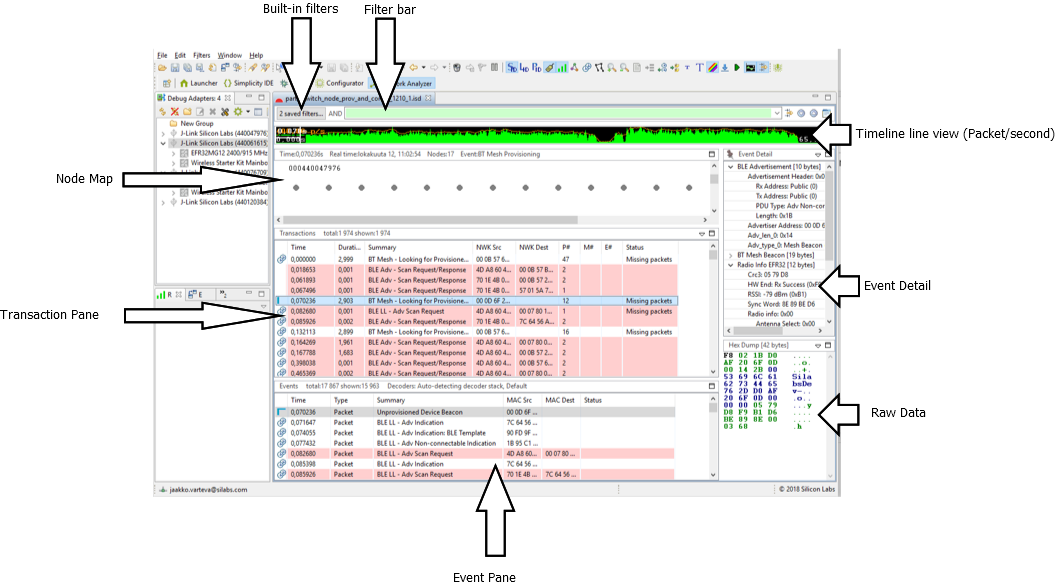Click the large T text icon
The width and height of the screenshot is (1060, 585).
tap(700, 68)
